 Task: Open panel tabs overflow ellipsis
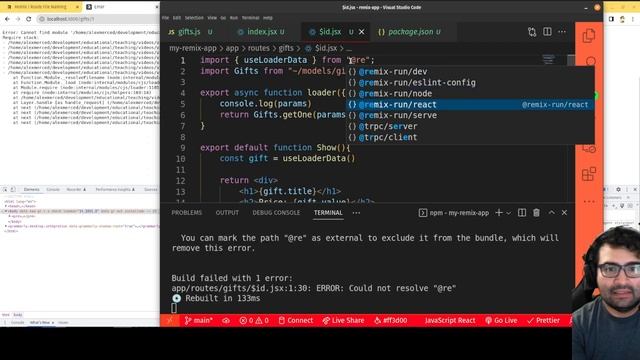tap(356, 213)
